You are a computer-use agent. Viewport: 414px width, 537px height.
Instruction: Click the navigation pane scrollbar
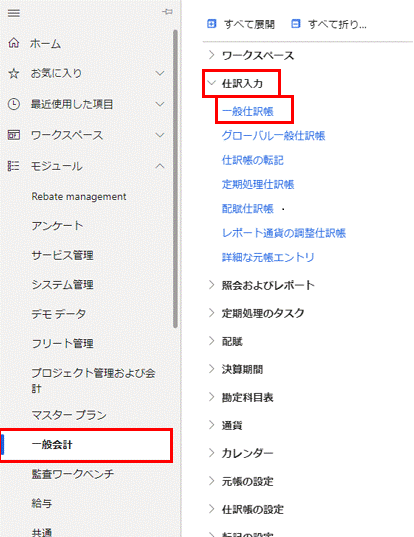pyautogui.click(x=175, y=179)
